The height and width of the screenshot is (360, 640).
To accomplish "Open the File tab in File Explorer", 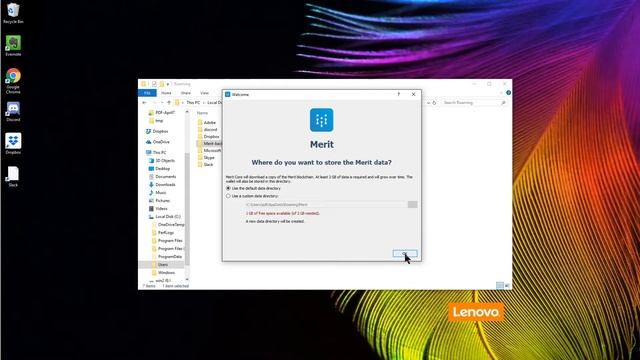I will coord(147,93).
